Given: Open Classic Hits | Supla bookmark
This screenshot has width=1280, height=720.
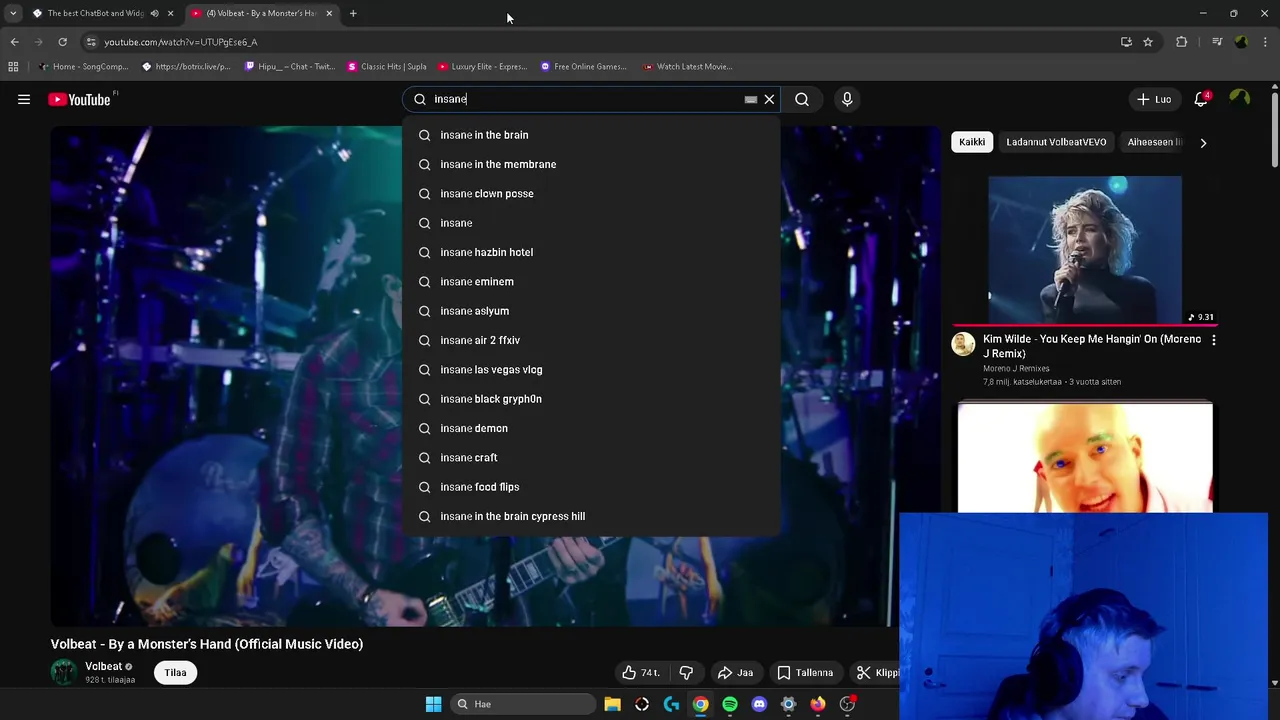Looking at the screenshot, I should click(387, 67).
